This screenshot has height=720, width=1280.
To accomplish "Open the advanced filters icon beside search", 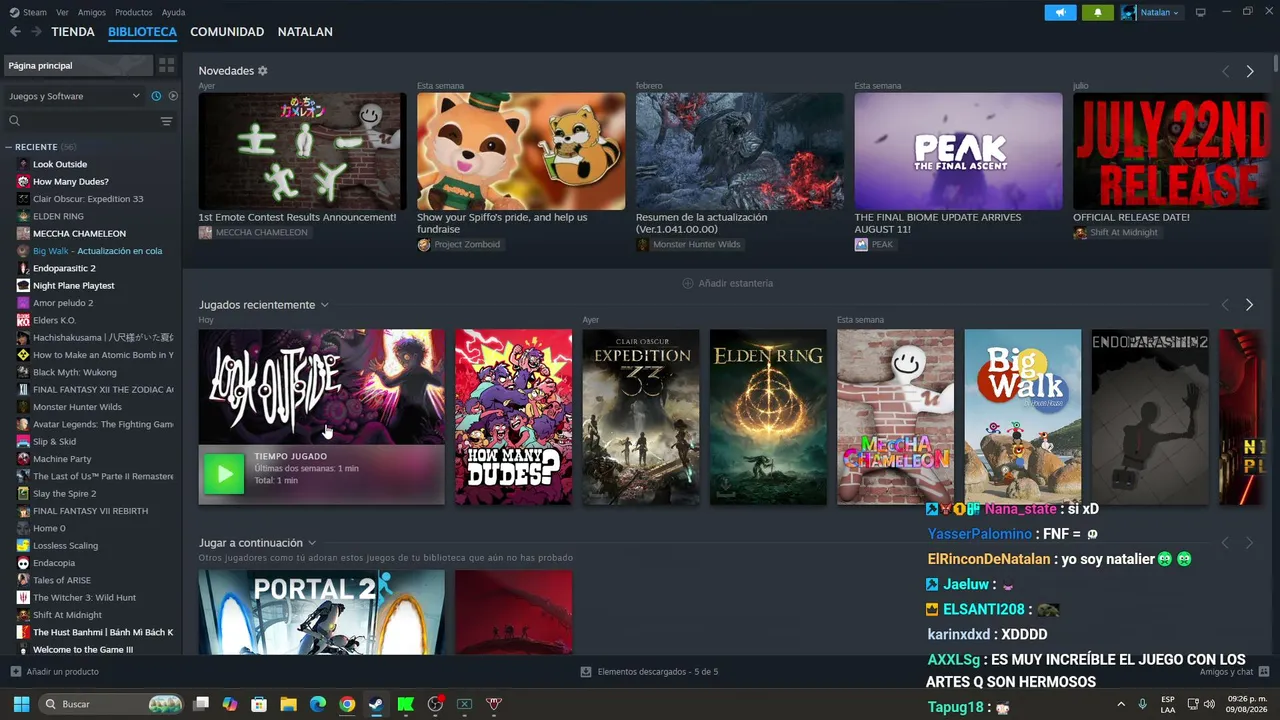I will pyautogui.click(x=166, y=121).
